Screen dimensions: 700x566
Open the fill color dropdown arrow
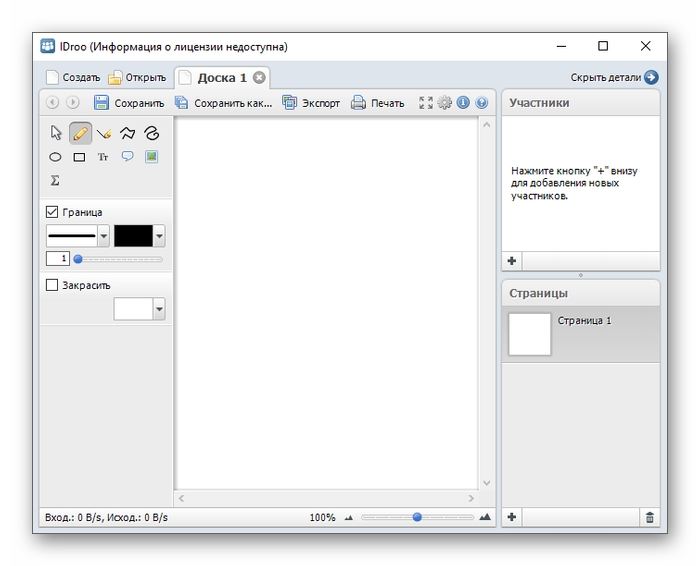click(x=159, y=309)
